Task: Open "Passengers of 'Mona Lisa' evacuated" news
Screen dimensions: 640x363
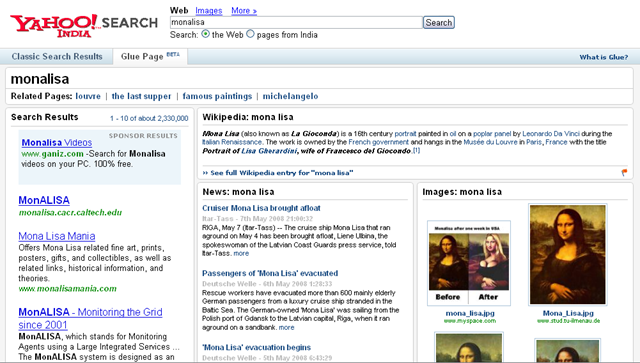Action: click(x=270, y=274)
